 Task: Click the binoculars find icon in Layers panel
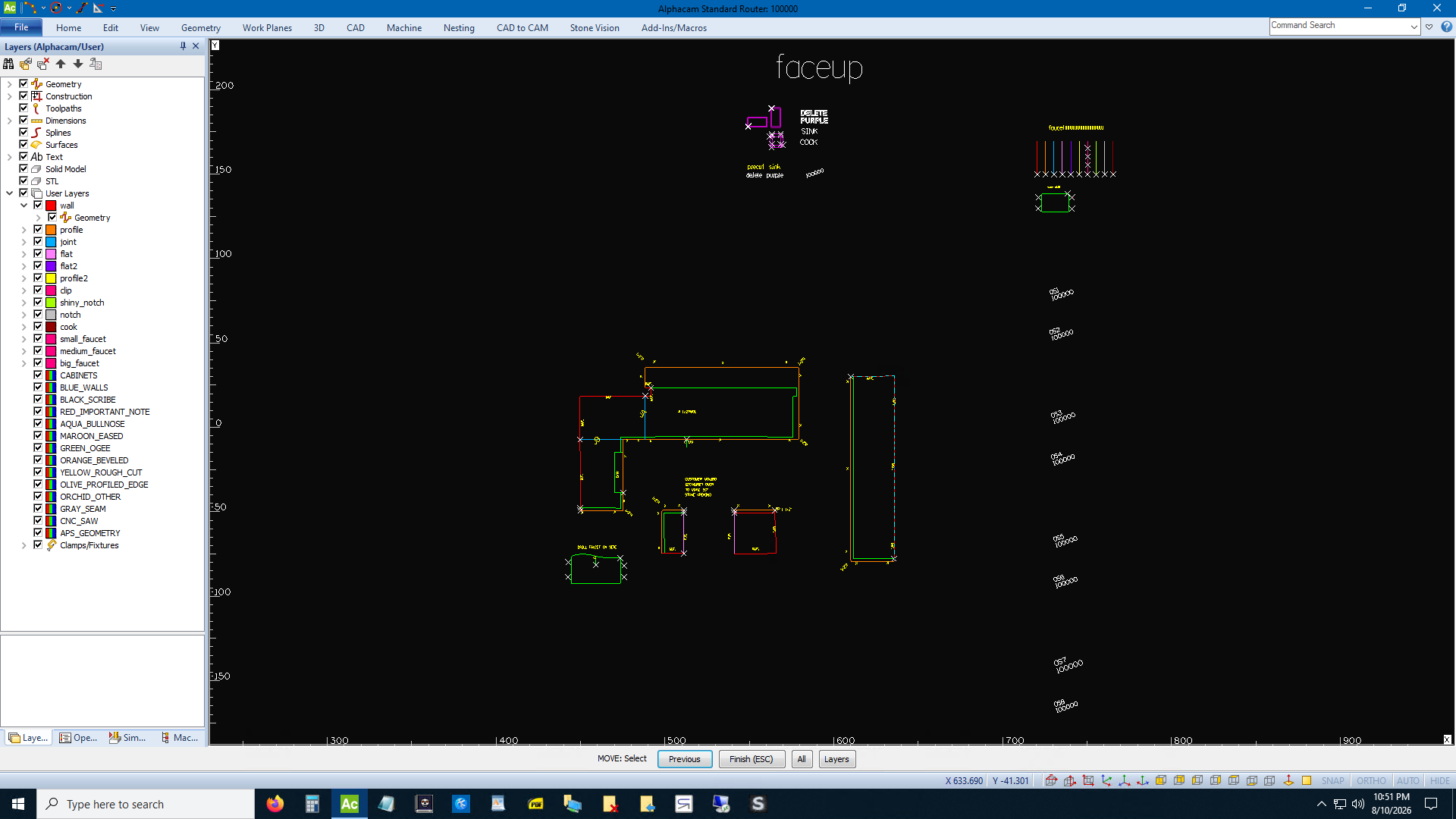8,64
